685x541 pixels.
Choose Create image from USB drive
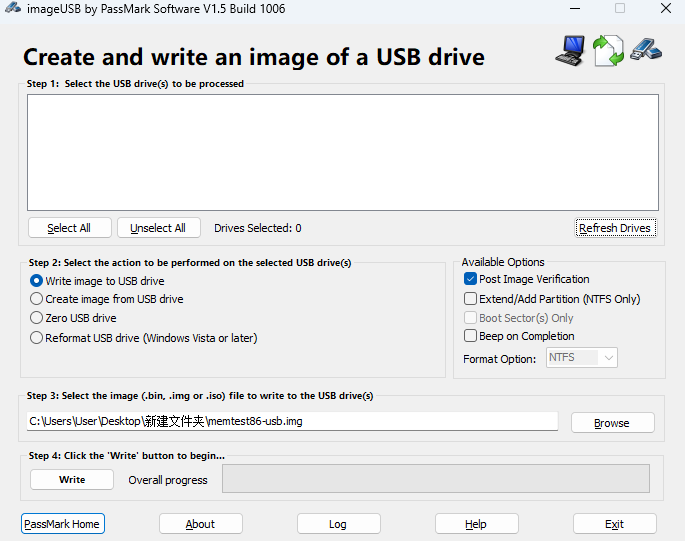[x=37, y=299]
